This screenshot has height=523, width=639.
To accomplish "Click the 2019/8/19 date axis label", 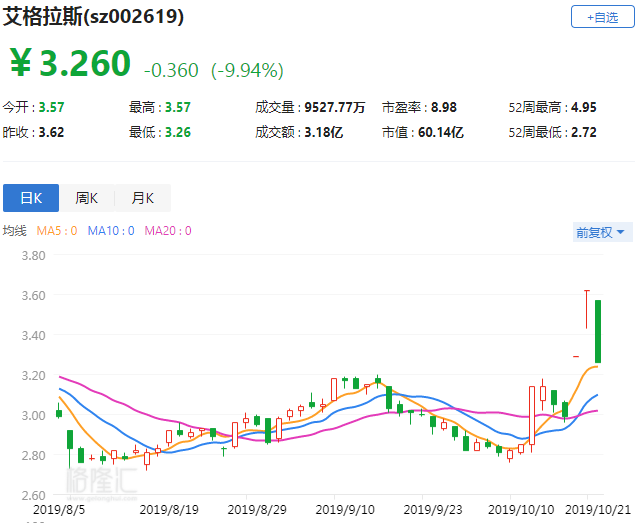I will tap(169, 510).
